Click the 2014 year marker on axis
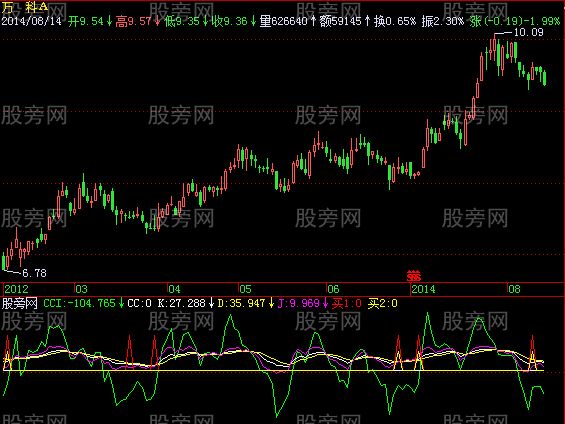Viewport: 565px width, 424px height. pyautogui.click(x=423, y=289)
